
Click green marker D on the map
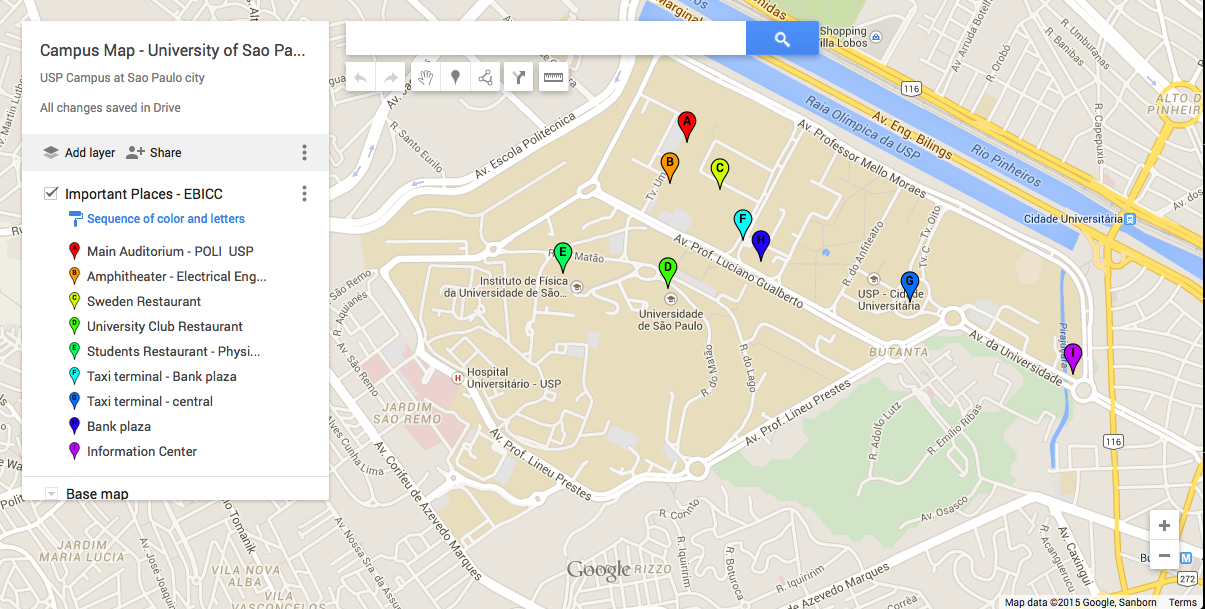[x=668, y=272]
